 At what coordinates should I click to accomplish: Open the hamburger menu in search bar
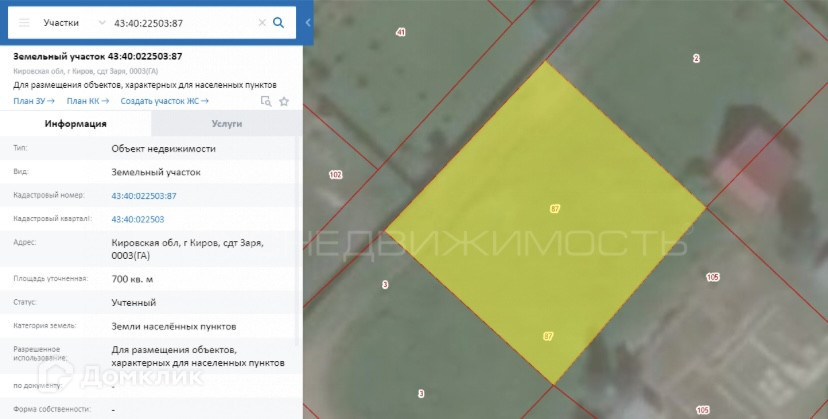24,23
